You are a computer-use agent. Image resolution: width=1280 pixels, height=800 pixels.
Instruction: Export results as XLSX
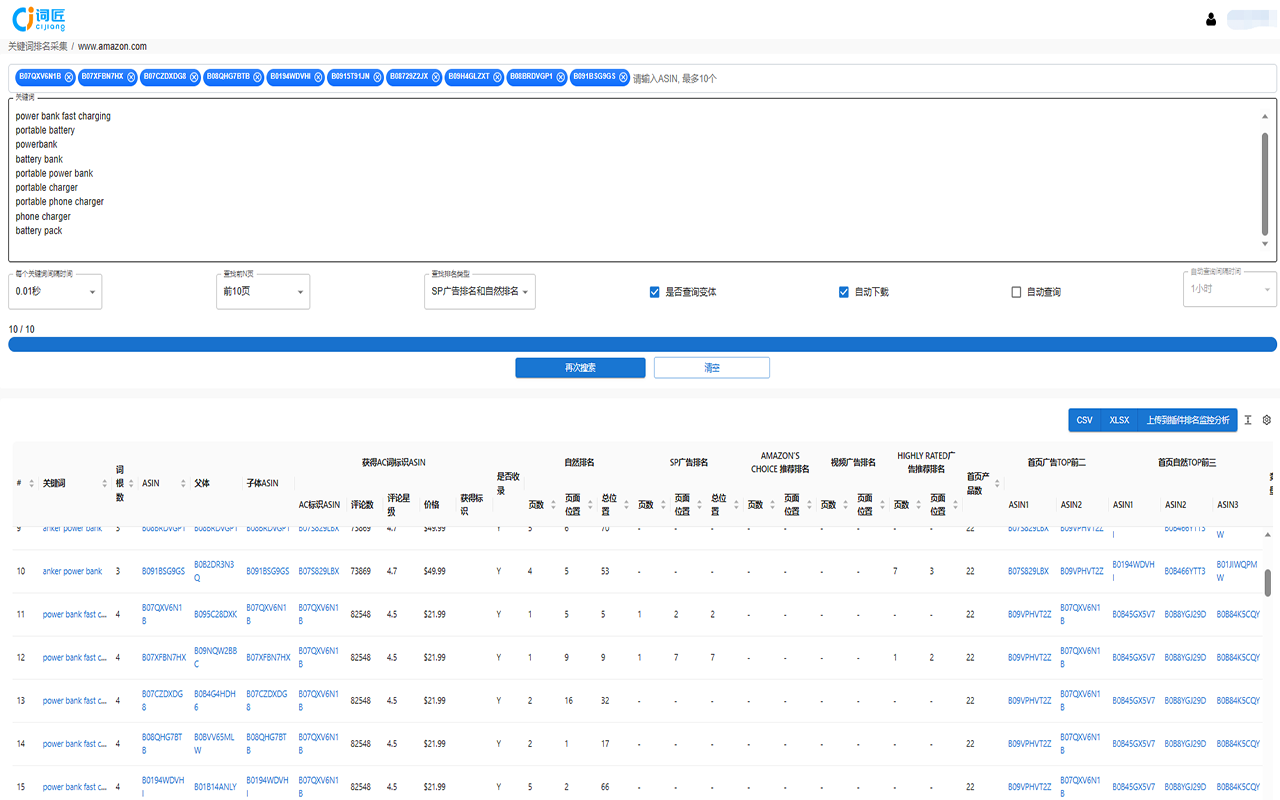pyautogui.click(x=1119, y=420)
